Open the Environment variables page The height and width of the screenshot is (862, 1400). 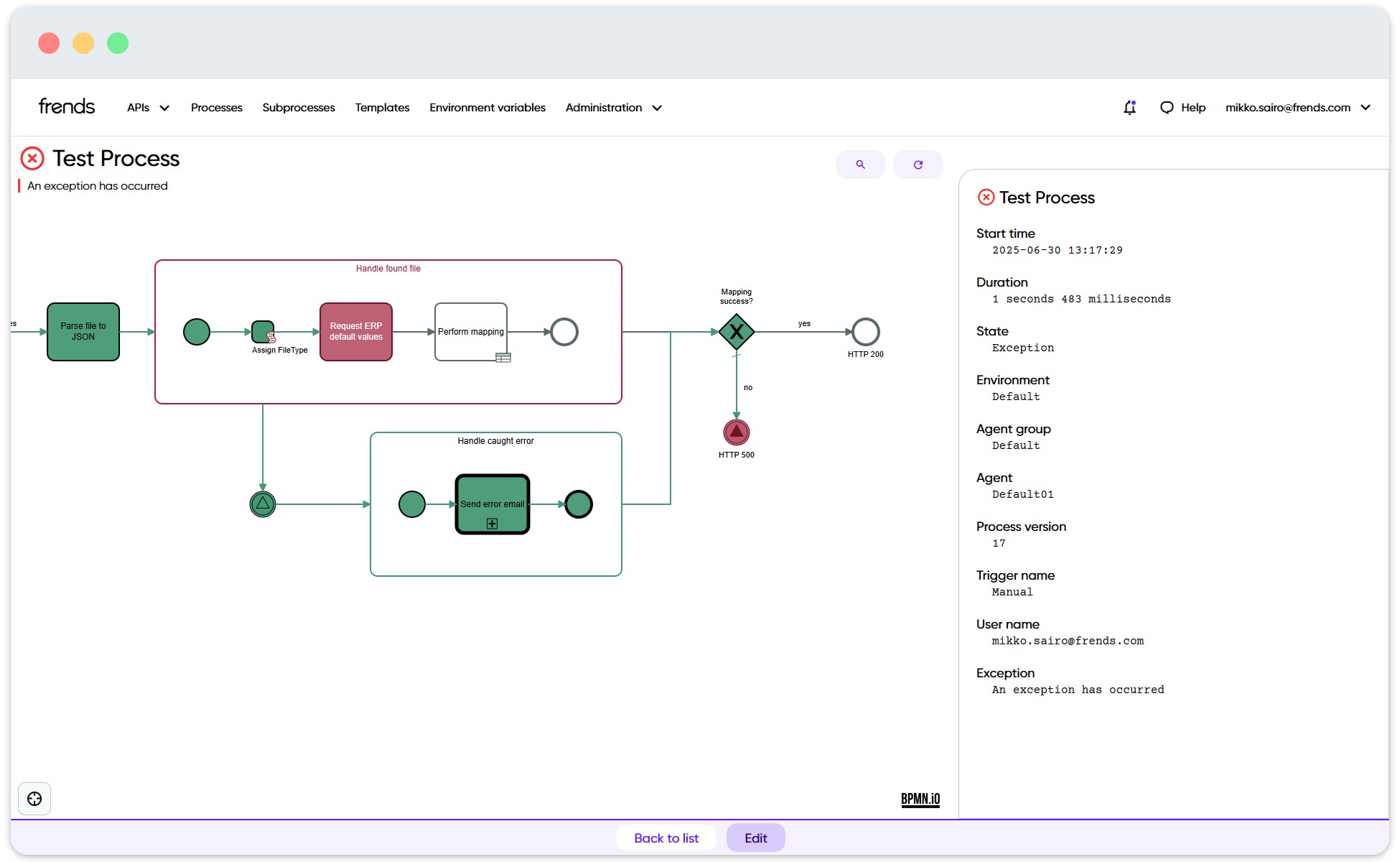point(487,108)
